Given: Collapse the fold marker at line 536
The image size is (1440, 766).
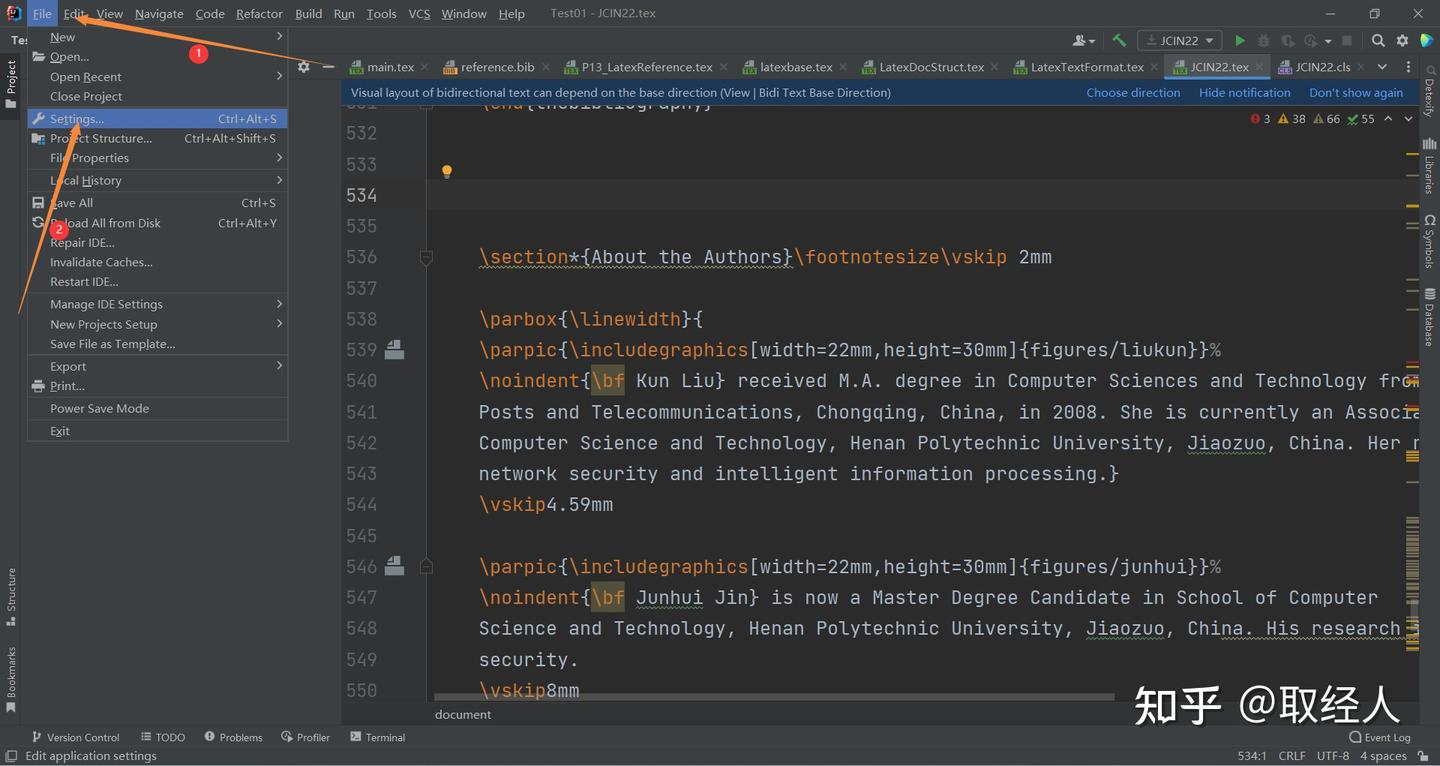Looking at the screenshot, I should pos(426,257).
